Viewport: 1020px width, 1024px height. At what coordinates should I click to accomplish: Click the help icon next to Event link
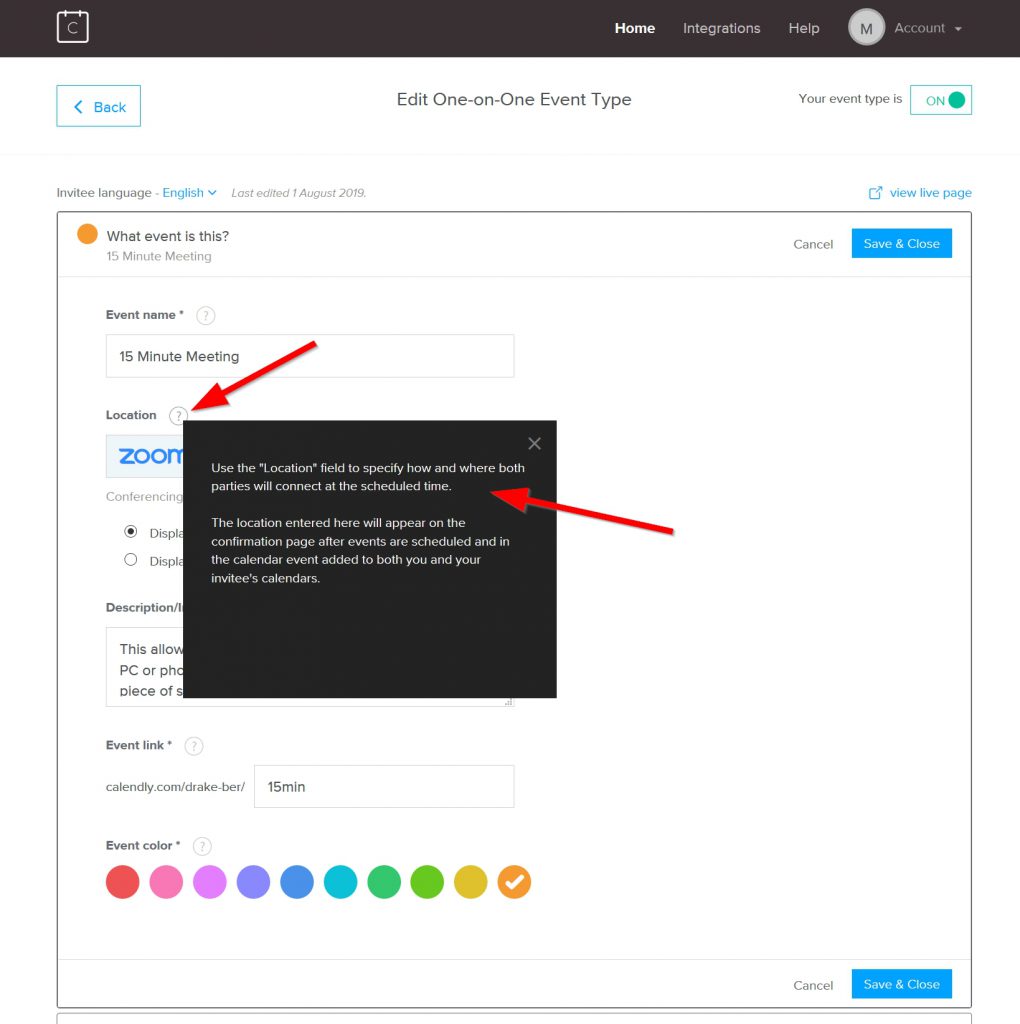[194, 746]
